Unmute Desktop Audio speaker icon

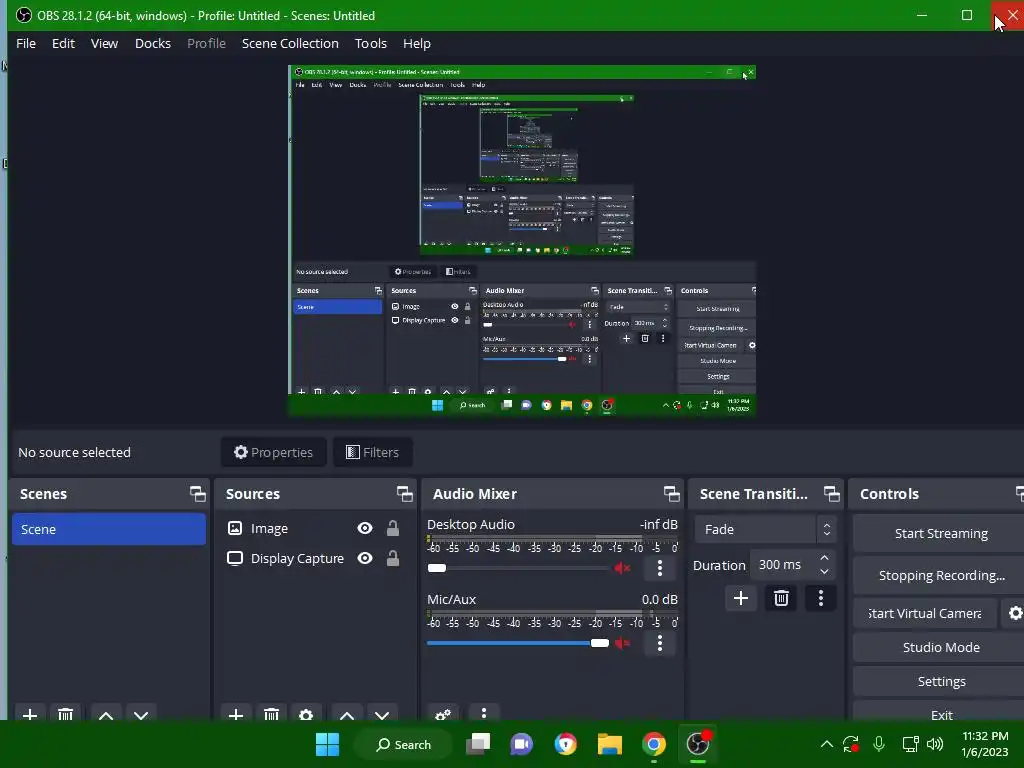622,568
